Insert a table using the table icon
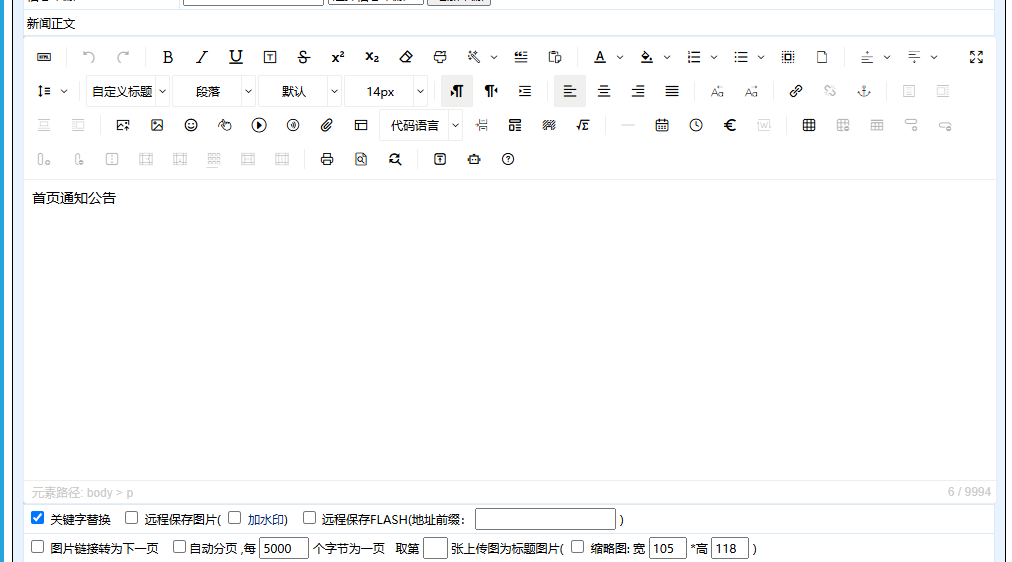The height and width of the screenshot is (562, 1012). (x=809, y=125)
